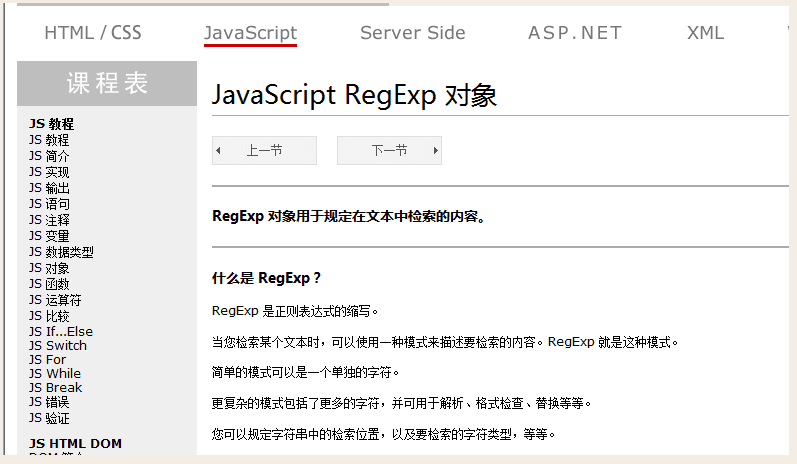Open the JS Break lesson
The image size is (797, 464).
56,387
